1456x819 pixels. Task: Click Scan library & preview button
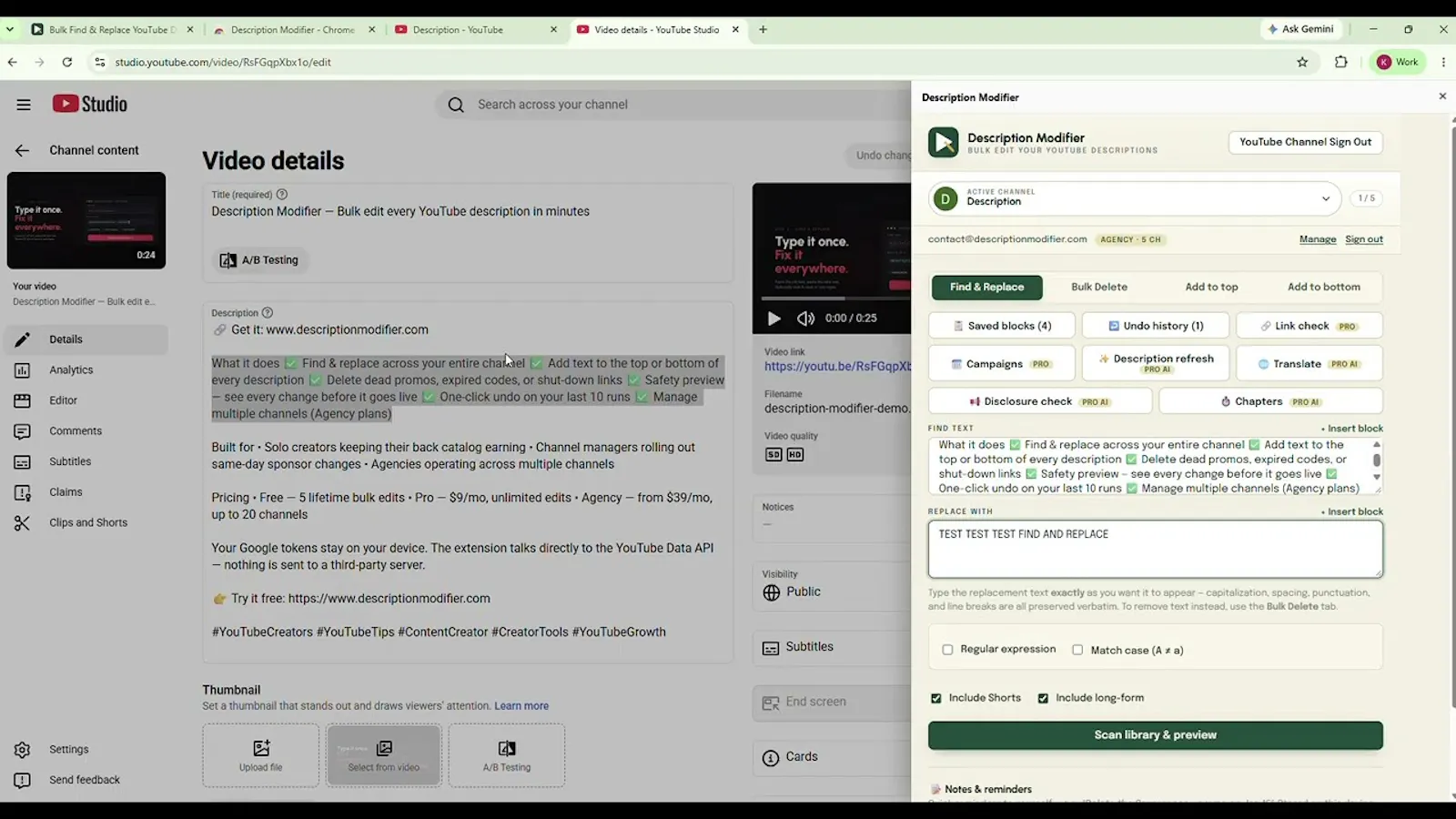tap(1156, 735)
